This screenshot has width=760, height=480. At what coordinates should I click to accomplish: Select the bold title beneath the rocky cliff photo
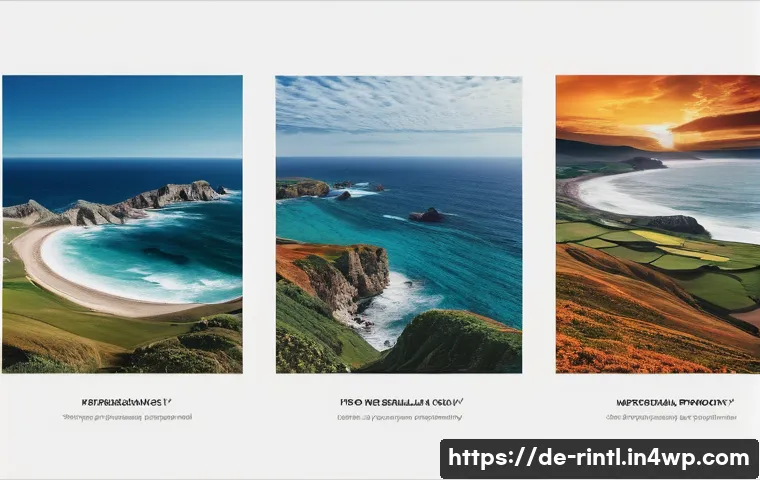click(401, 402)
